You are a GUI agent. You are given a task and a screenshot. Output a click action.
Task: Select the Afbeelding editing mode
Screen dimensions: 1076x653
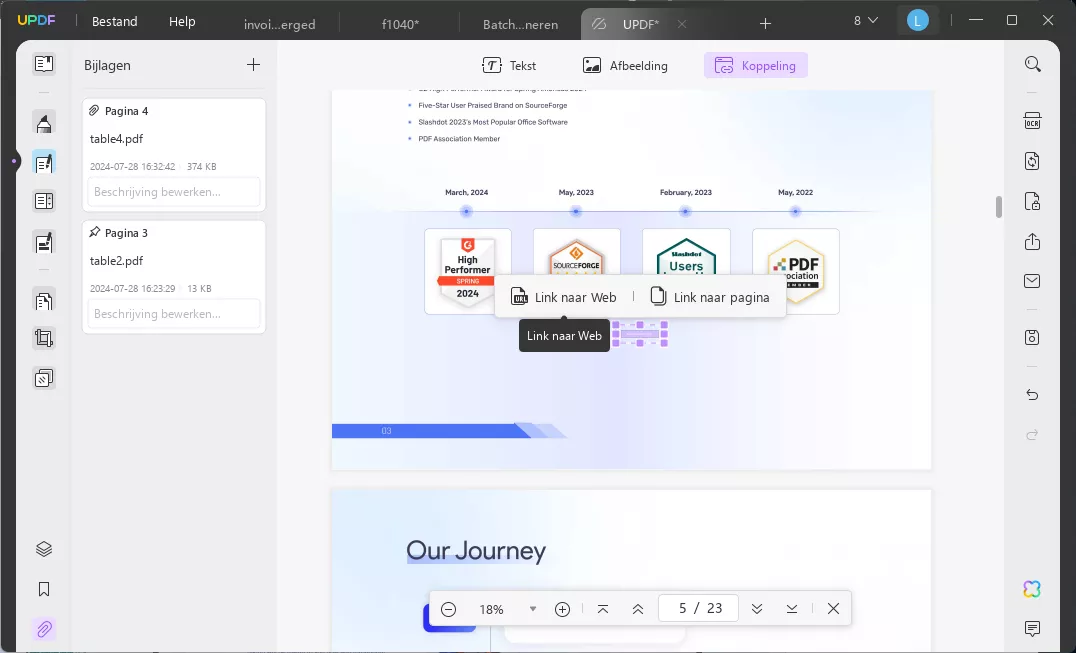(624, 66)
